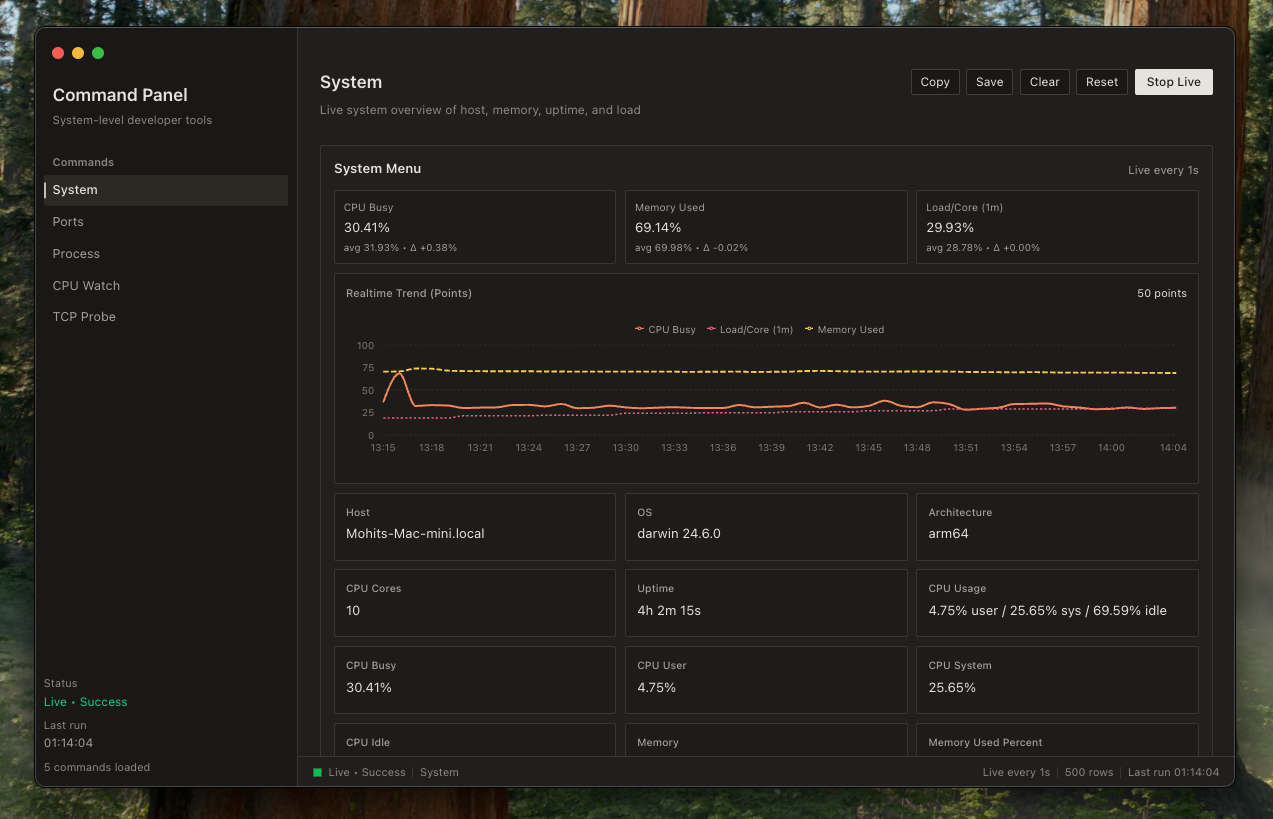Click the Host value Mohits-Mac-mini.local
Viewport: 1273px width, 819px height.
(415, 534)
